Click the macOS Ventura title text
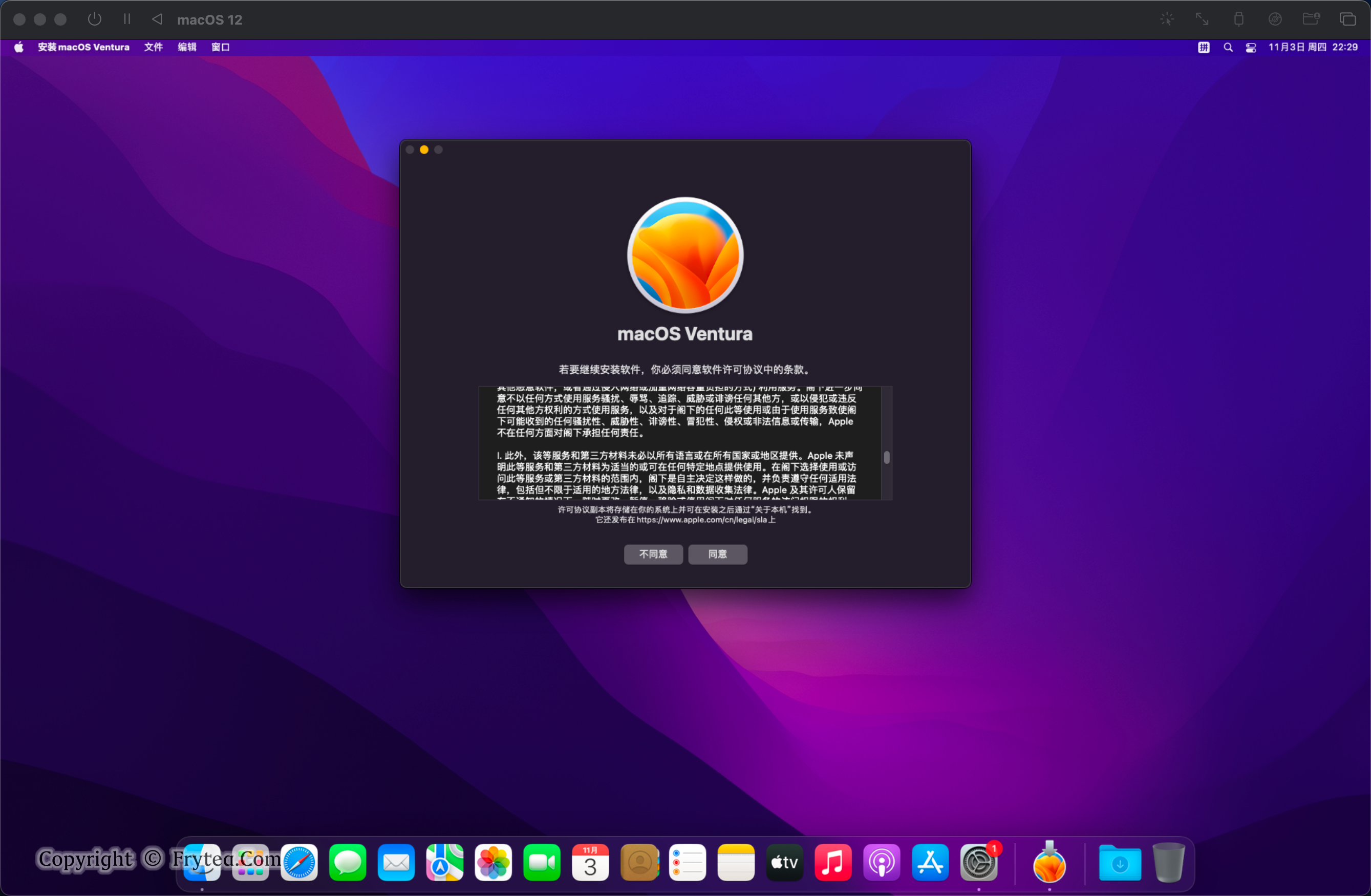1371x896 pixels. [685, 334]
